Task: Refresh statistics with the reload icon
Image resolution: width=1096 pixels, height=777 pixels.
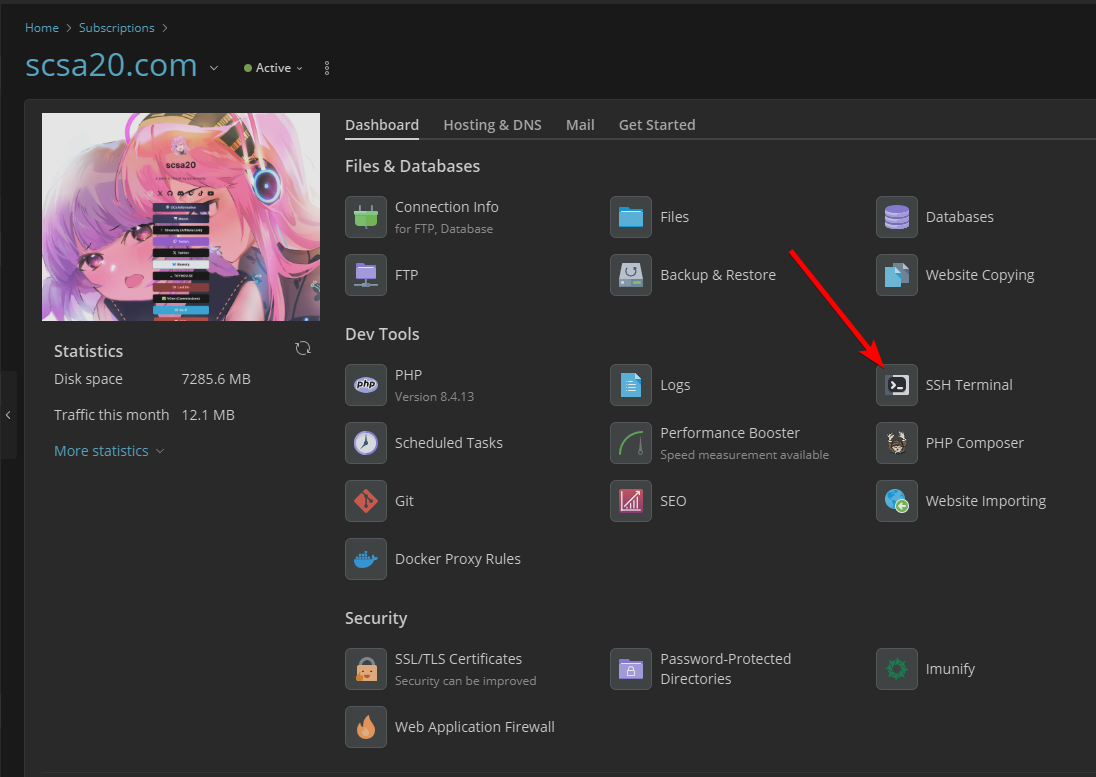Action: (x=303, y=348)
